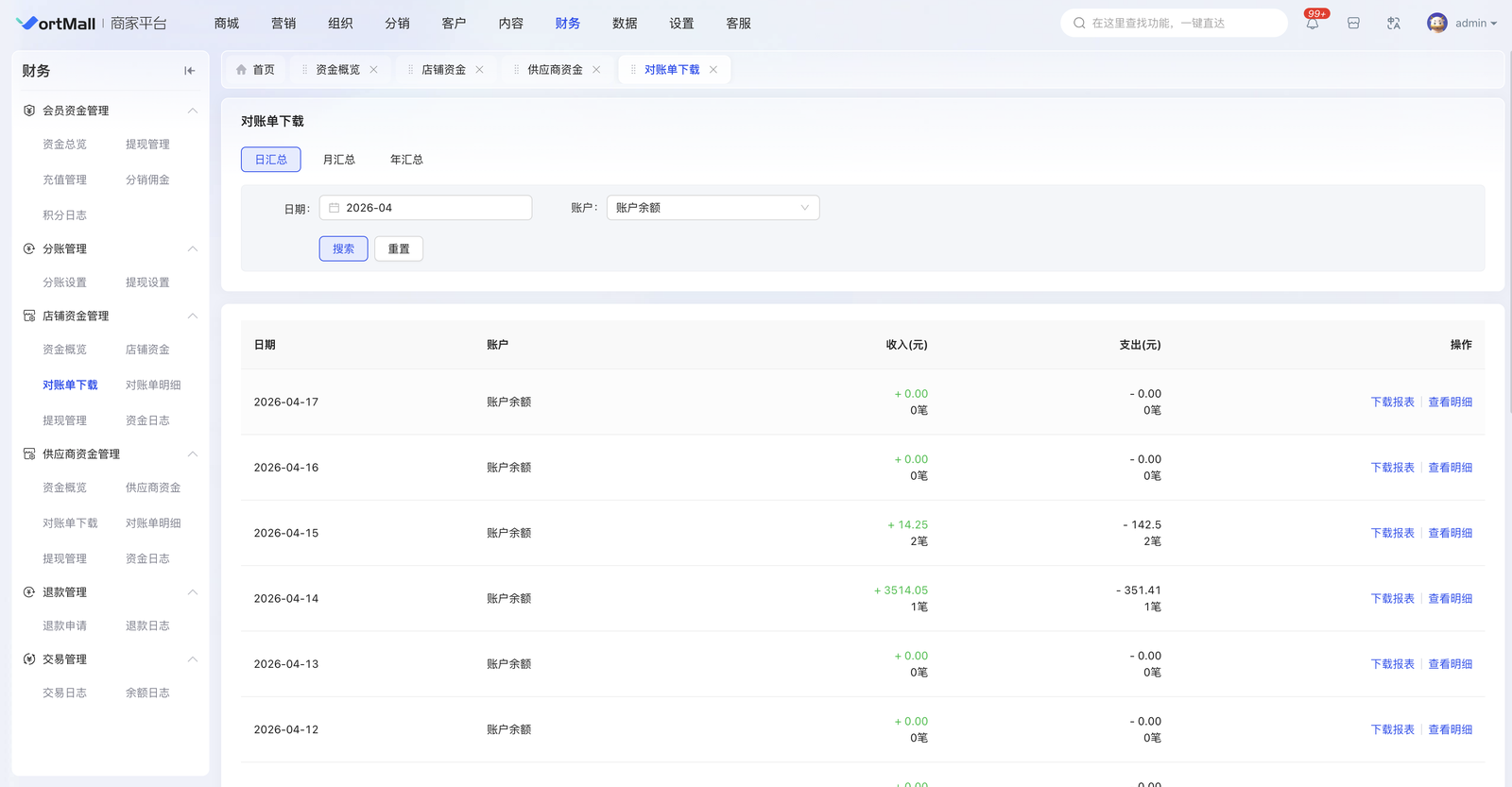This screenshot has height=787, width=1512.
Task: Click the global function search box
Action: (1174, 24)
